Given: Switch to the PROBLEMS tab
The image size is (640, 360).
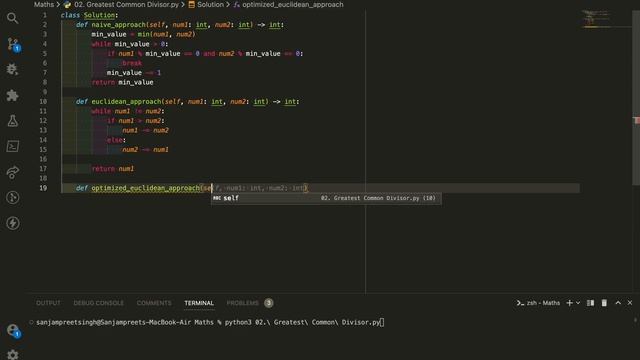Looking at the screenshot, I should point(242,303).
